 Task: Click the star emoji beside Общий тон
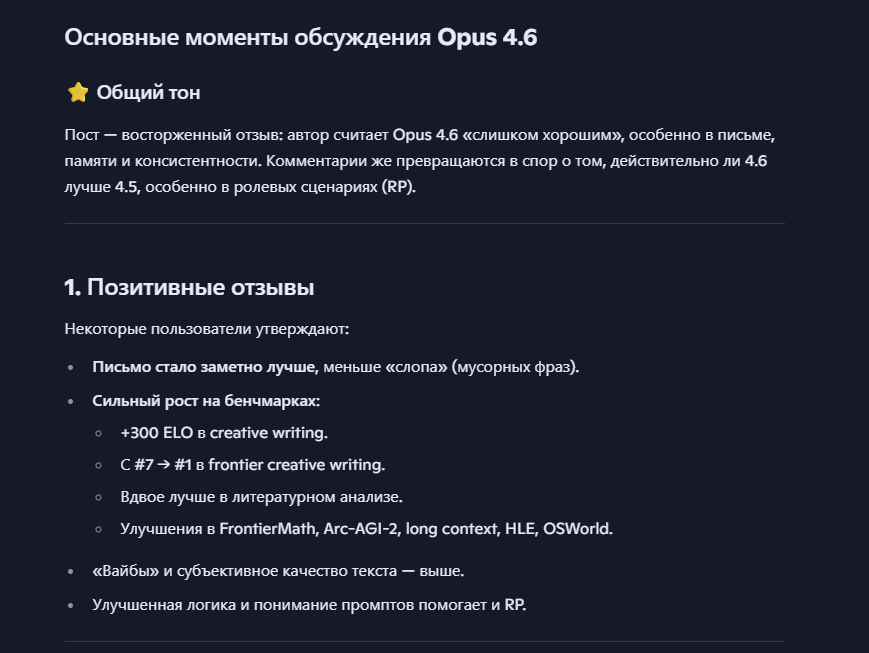(78, 93)
